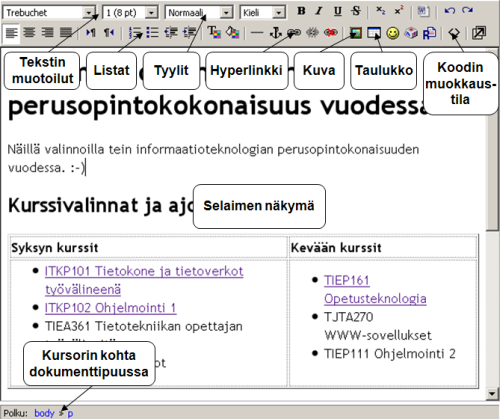Toggle HTML source code editing mode

tap(454, 33)
